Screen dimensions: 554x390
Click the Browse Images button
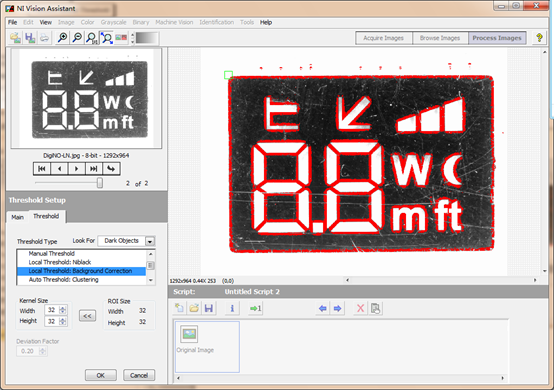[440, 38]
